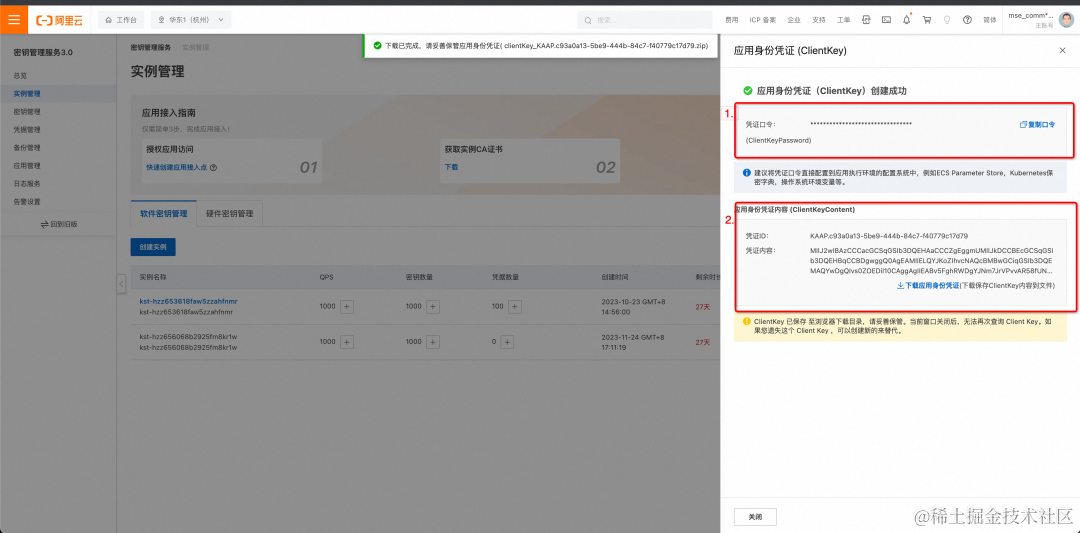1080x533 pixels.
Task: Increase 凭据数量 for kst-hzz656068b2925fm8kr1w
Action: (x=507, y=342)
